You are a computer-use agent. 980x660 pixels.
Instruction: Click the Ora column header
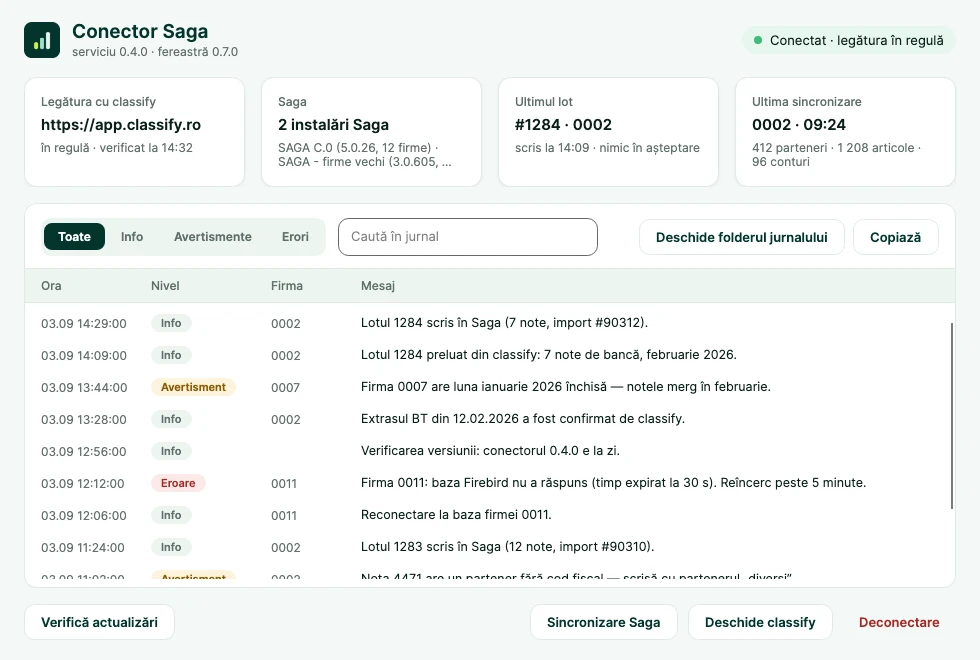[x=51, y=286]
